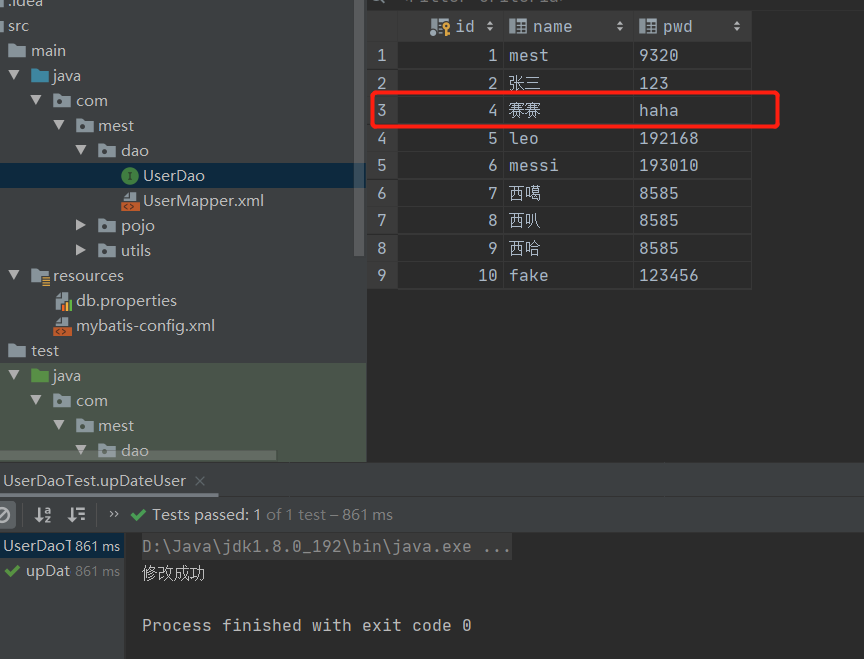Viewport: 864px width, 659px height.
Task: Select the name cell 'leo'
Action: tap(568, 138)
